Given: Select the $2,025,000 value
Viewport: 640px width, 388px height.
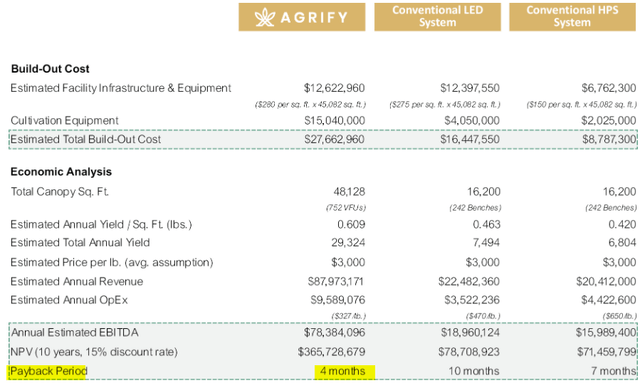Looking at the screenshot, I should coord(609,121).
